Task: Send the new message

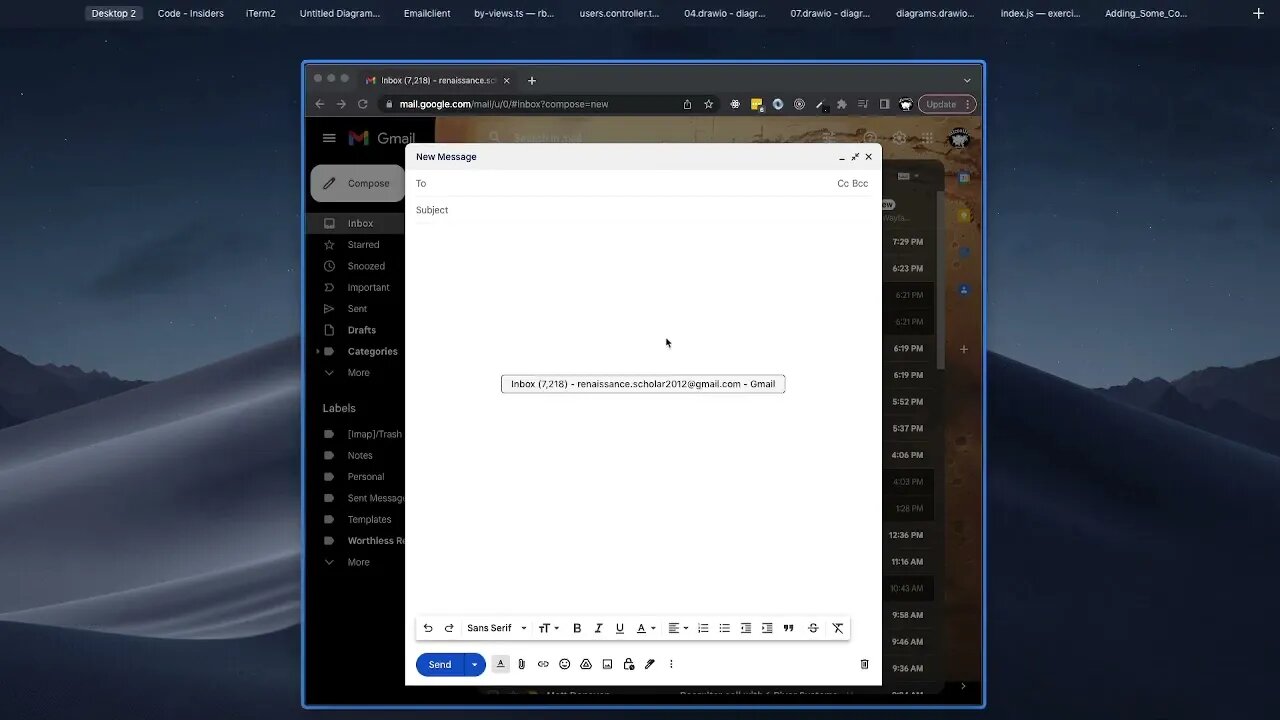Action: (x=440, y=664)
